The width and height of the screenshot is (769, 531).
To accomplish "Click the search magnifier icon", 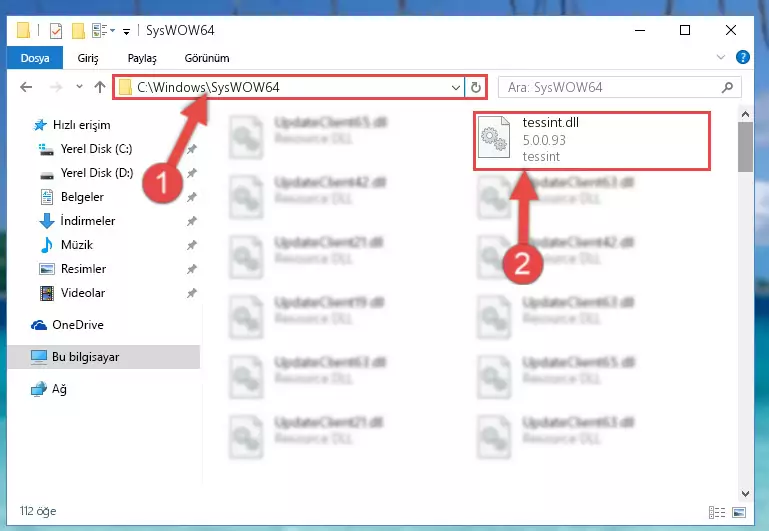I will (x=727, y=87).
